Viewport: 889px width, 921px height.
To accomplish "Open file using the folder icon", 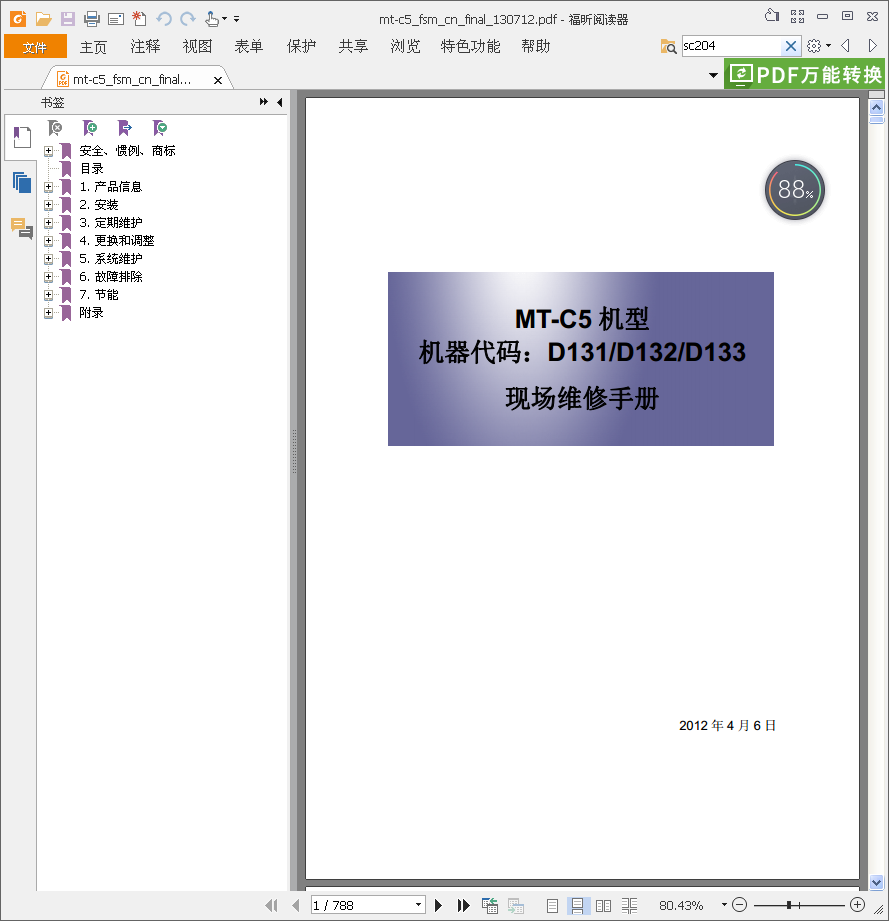I will pos(43,19).
